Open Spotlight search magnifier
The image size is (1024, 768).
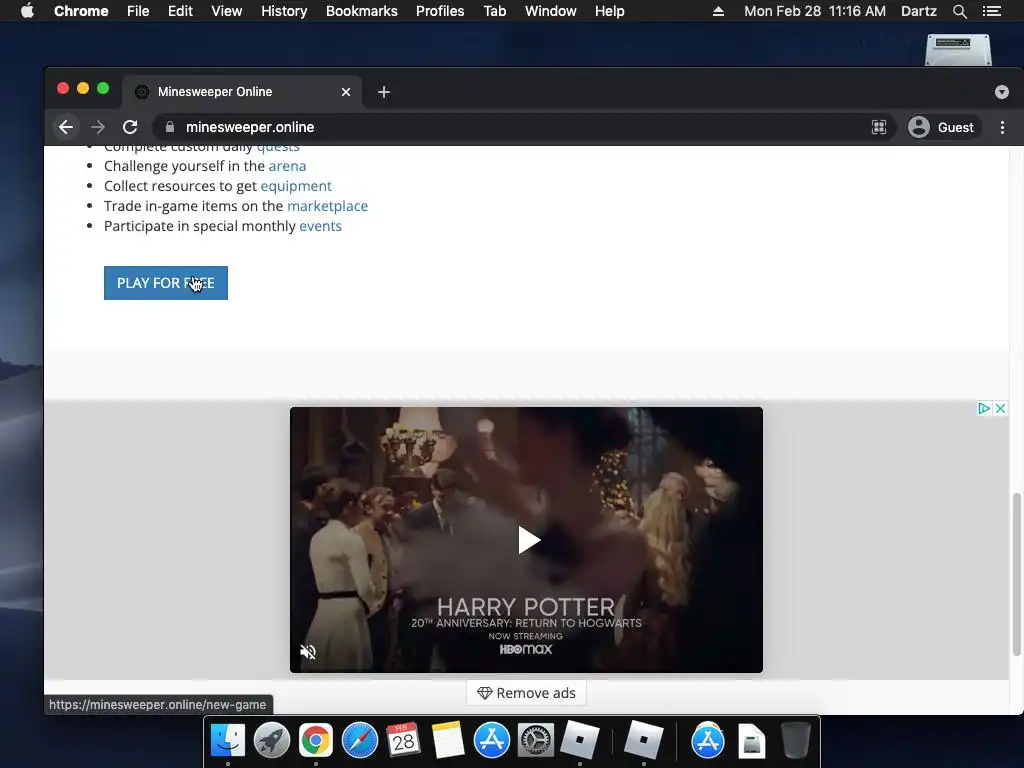[x=960, y=11]
